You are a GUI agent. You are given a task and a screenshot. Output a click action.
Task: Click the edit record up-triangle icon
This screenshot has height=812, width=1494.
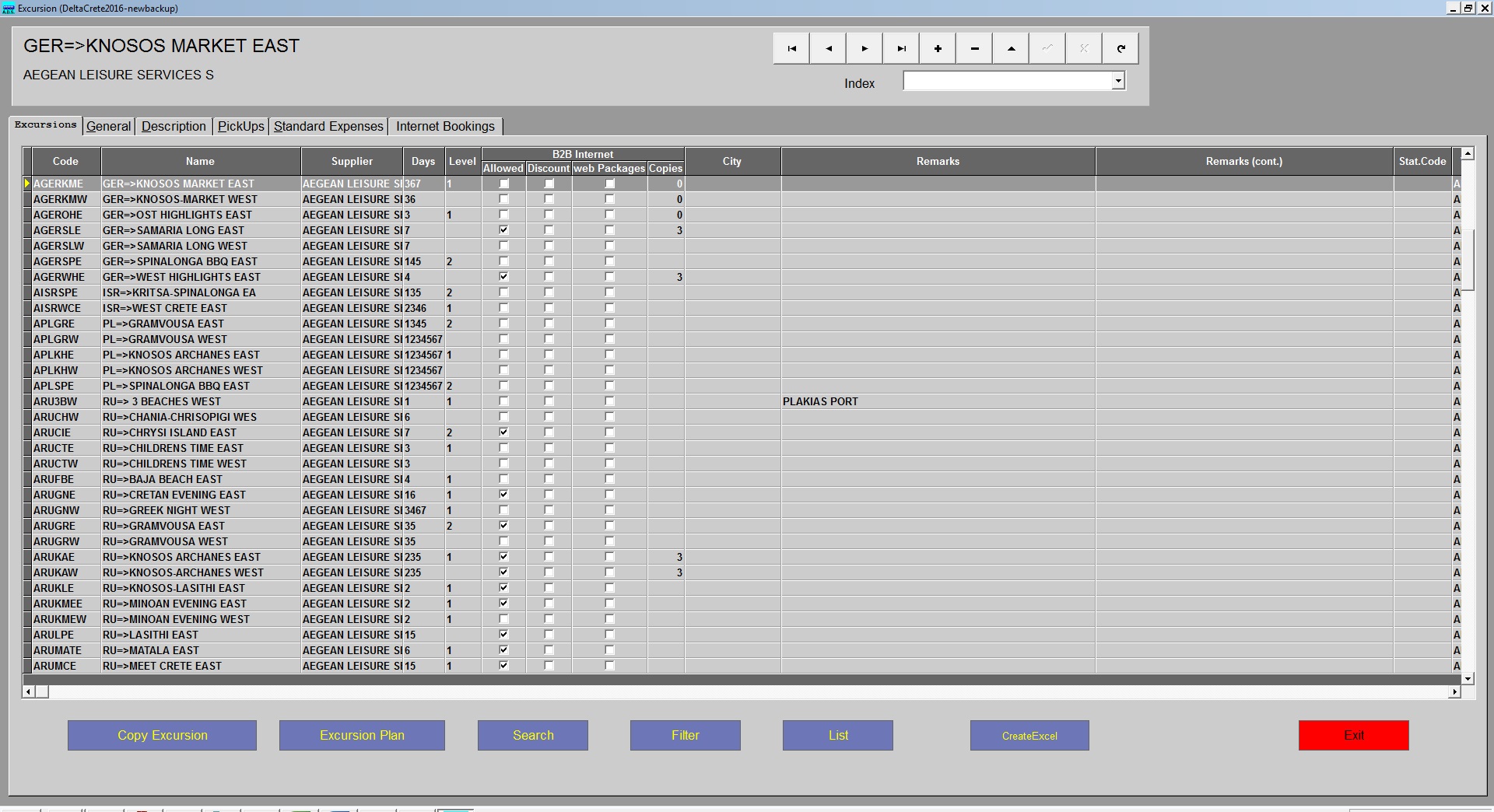[x=1011, y=48]
